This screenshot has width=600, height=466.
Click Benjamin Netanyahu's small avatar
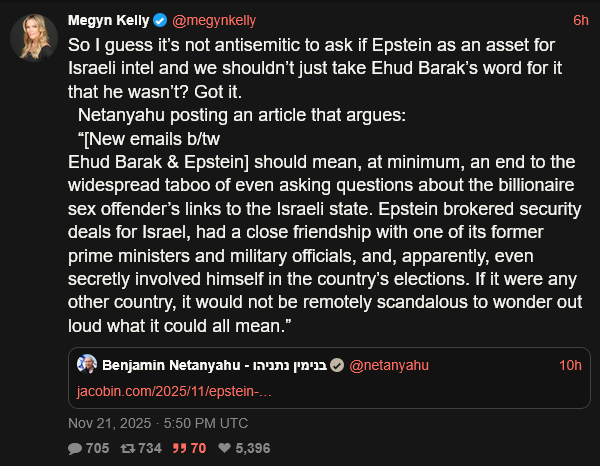coord(87,365)
